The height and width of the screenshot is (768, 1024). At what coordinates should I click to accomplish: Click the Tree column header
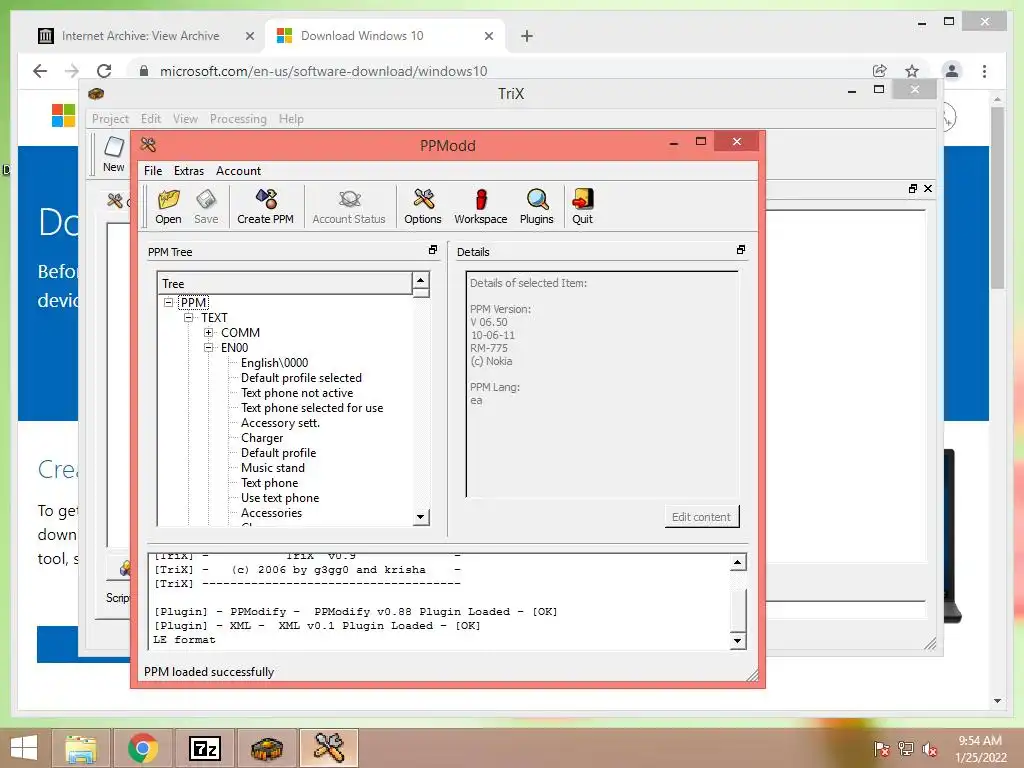click(285, 283)
